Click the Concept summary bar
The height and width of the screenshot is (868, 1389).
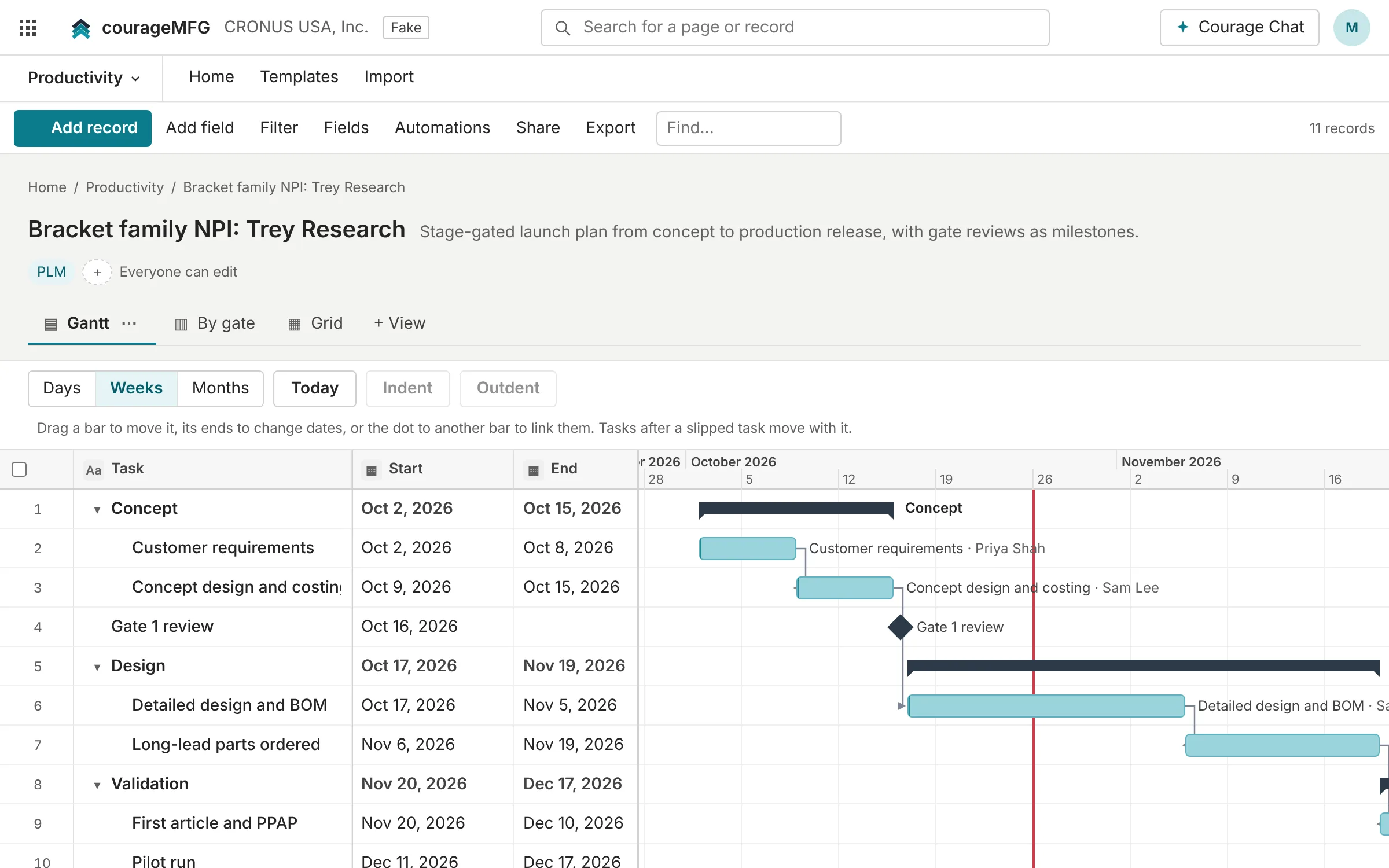pos(796,509)
